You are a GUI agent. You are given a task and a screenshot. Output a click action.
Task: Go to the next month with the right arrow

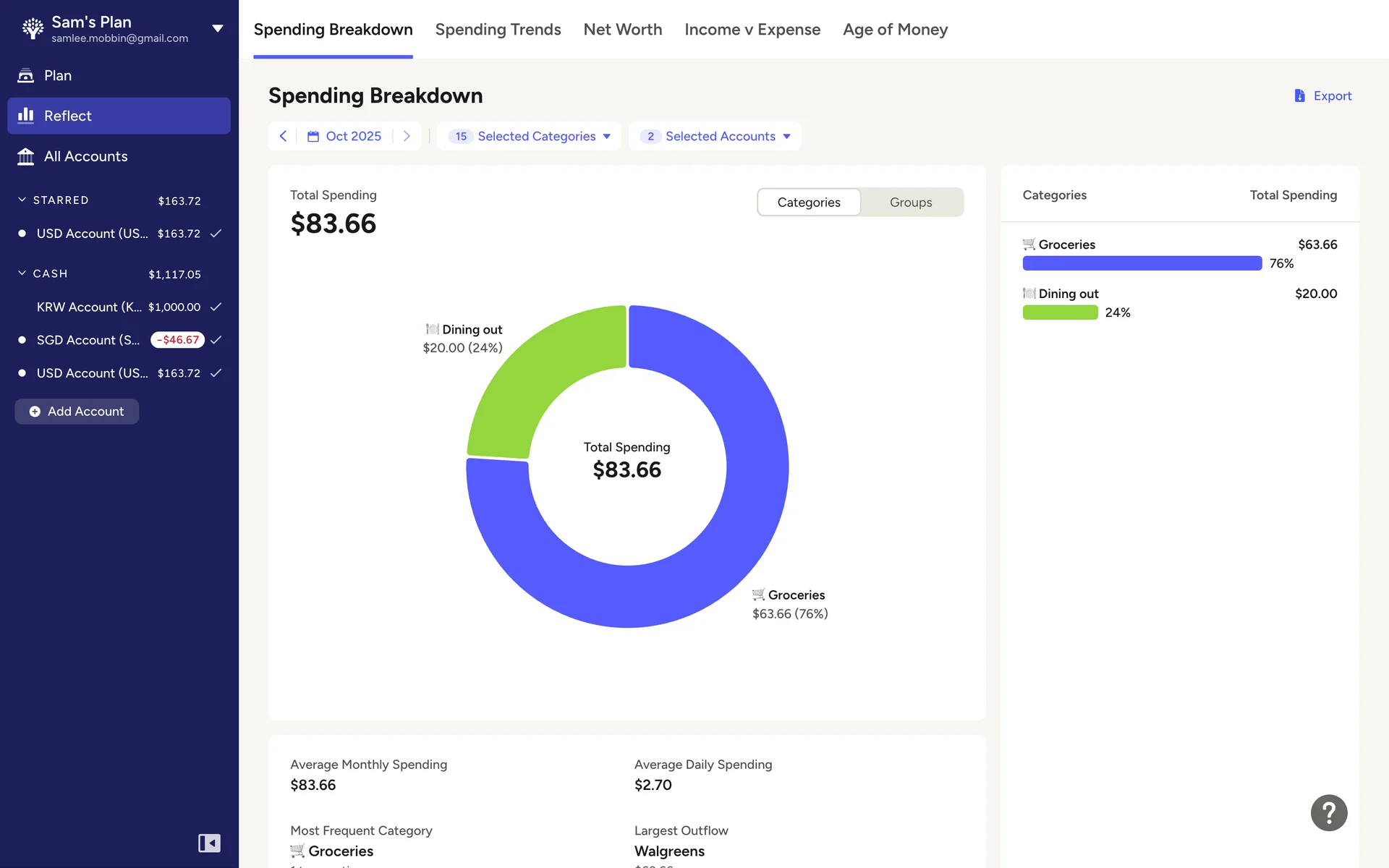point(407,136)
